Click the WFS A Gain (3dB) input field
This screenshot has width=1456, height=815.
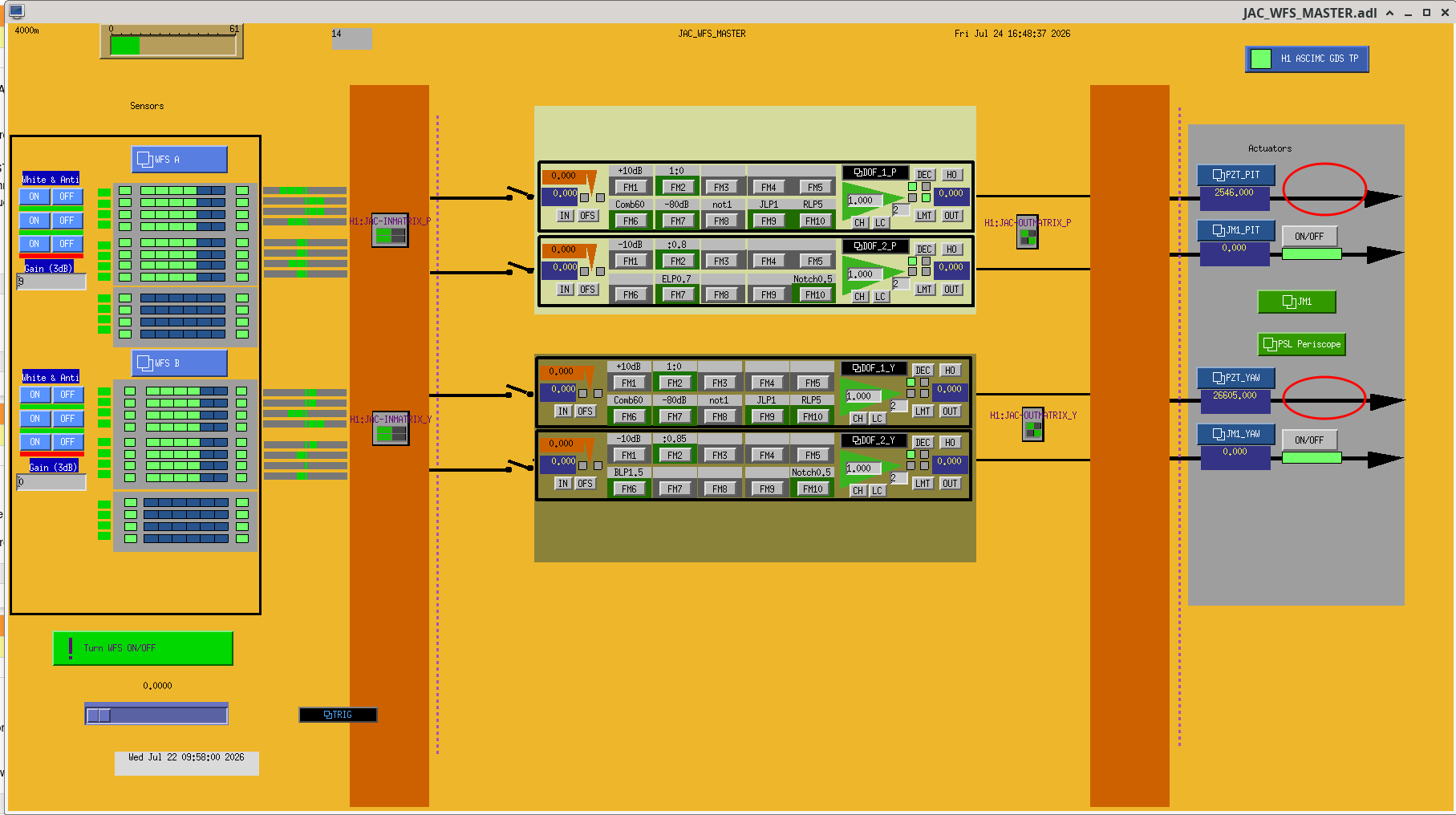(51, 282)
